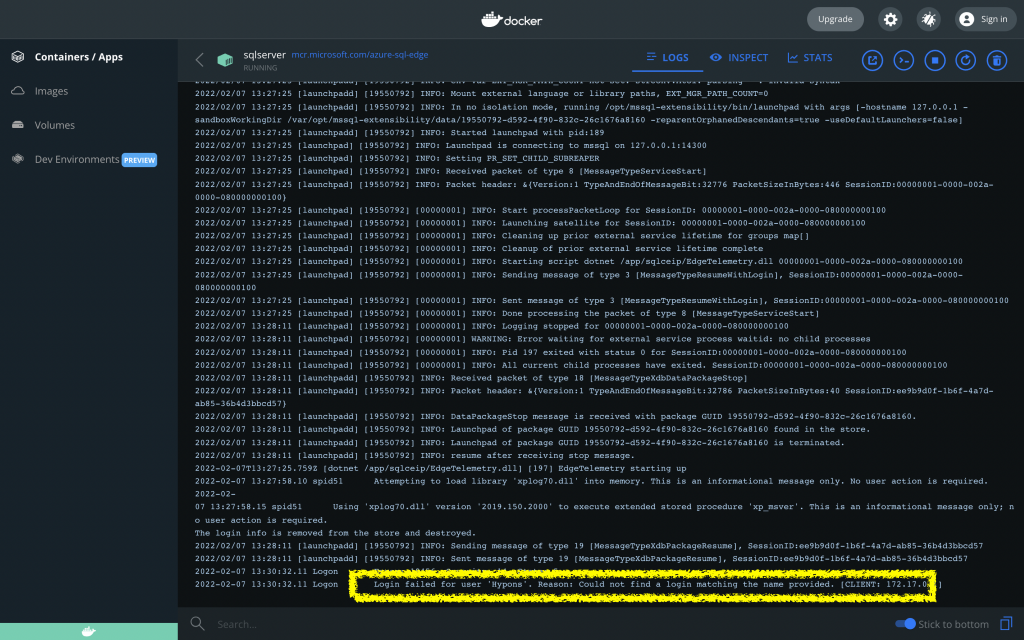Click the Containers / Apps cube icon

click(18, 57)
